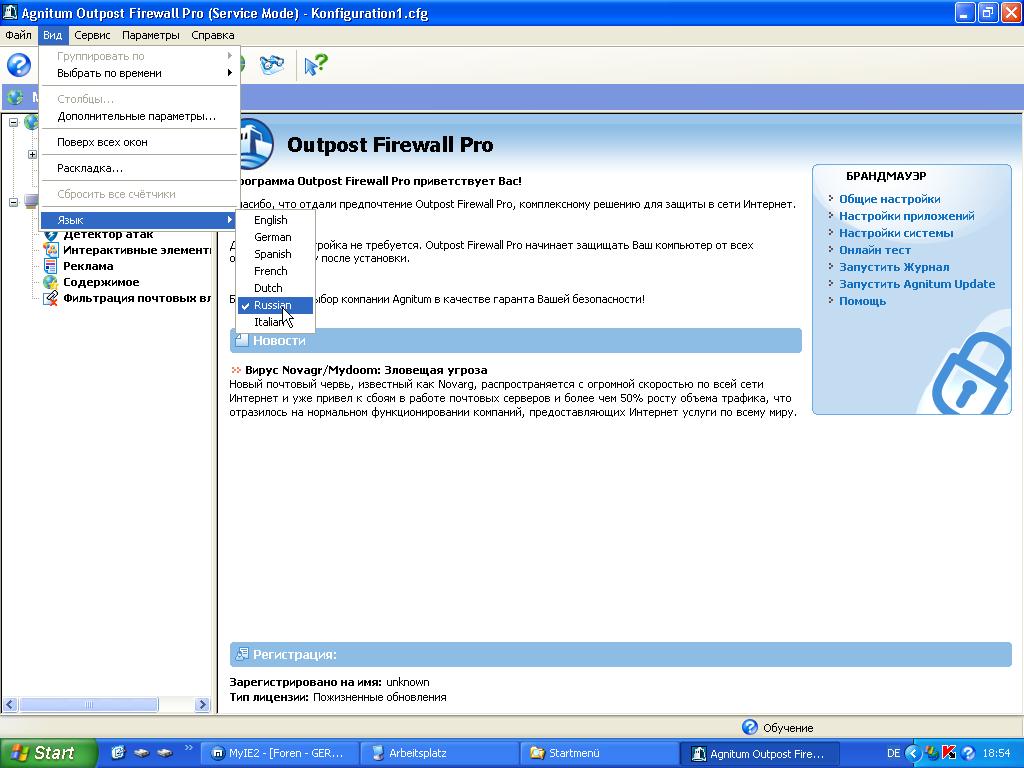Click the blue help question-mark toolbar icon
This screenshot has width=1024, height=768.
point(19,65)
